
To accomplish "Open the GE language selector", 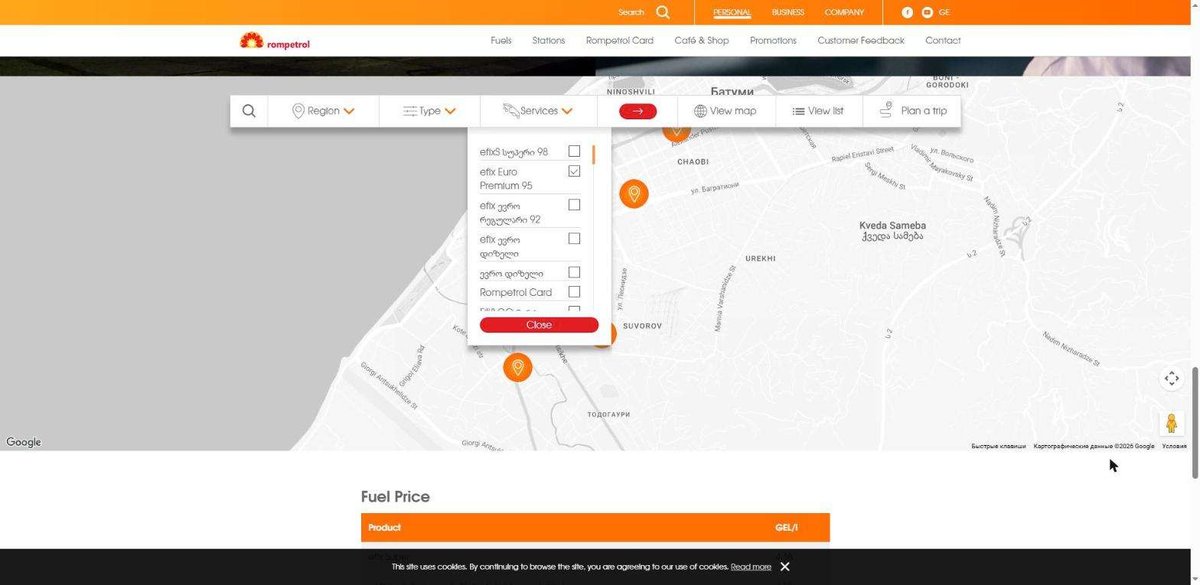I will (x=944, y=12).
